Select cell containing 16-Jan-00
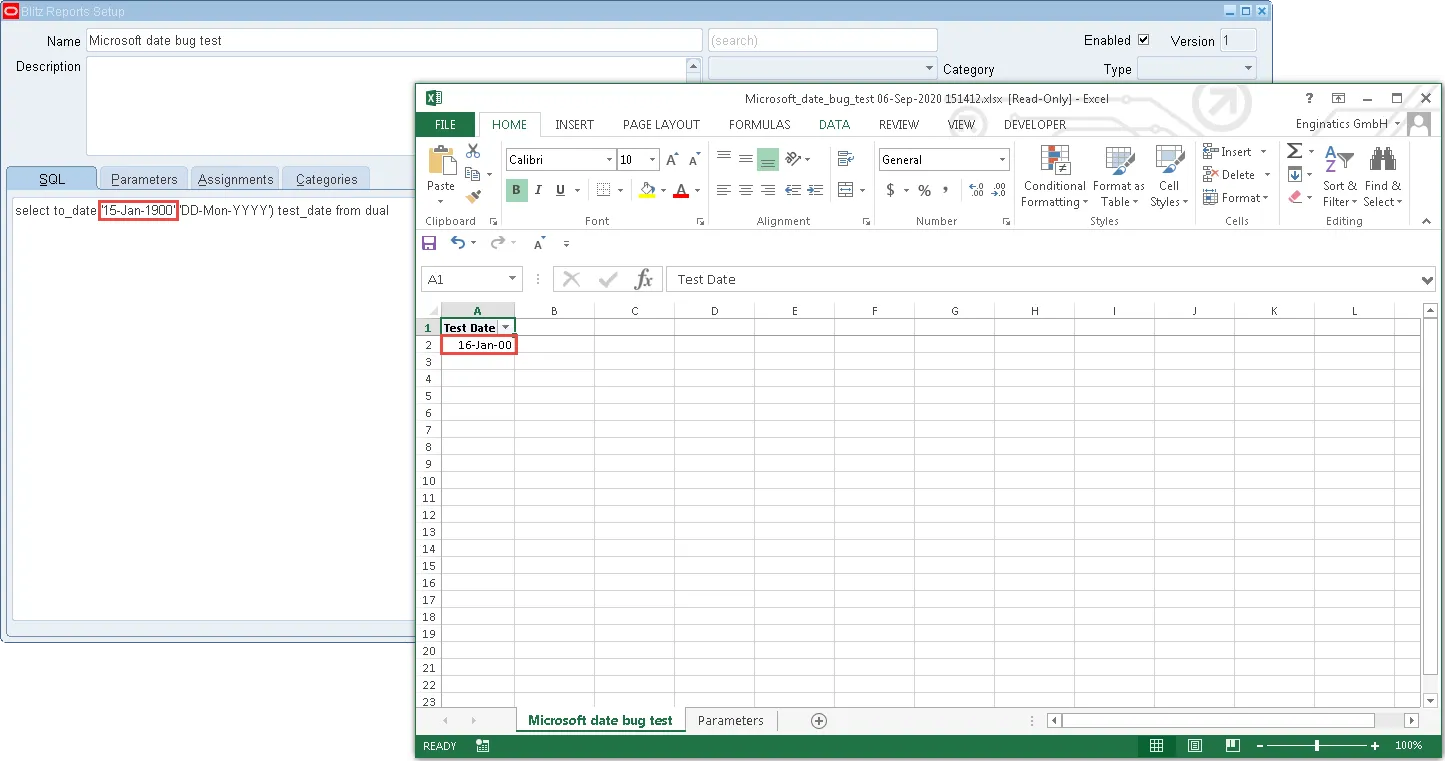Screen dimensions: 1445x761 478,345
